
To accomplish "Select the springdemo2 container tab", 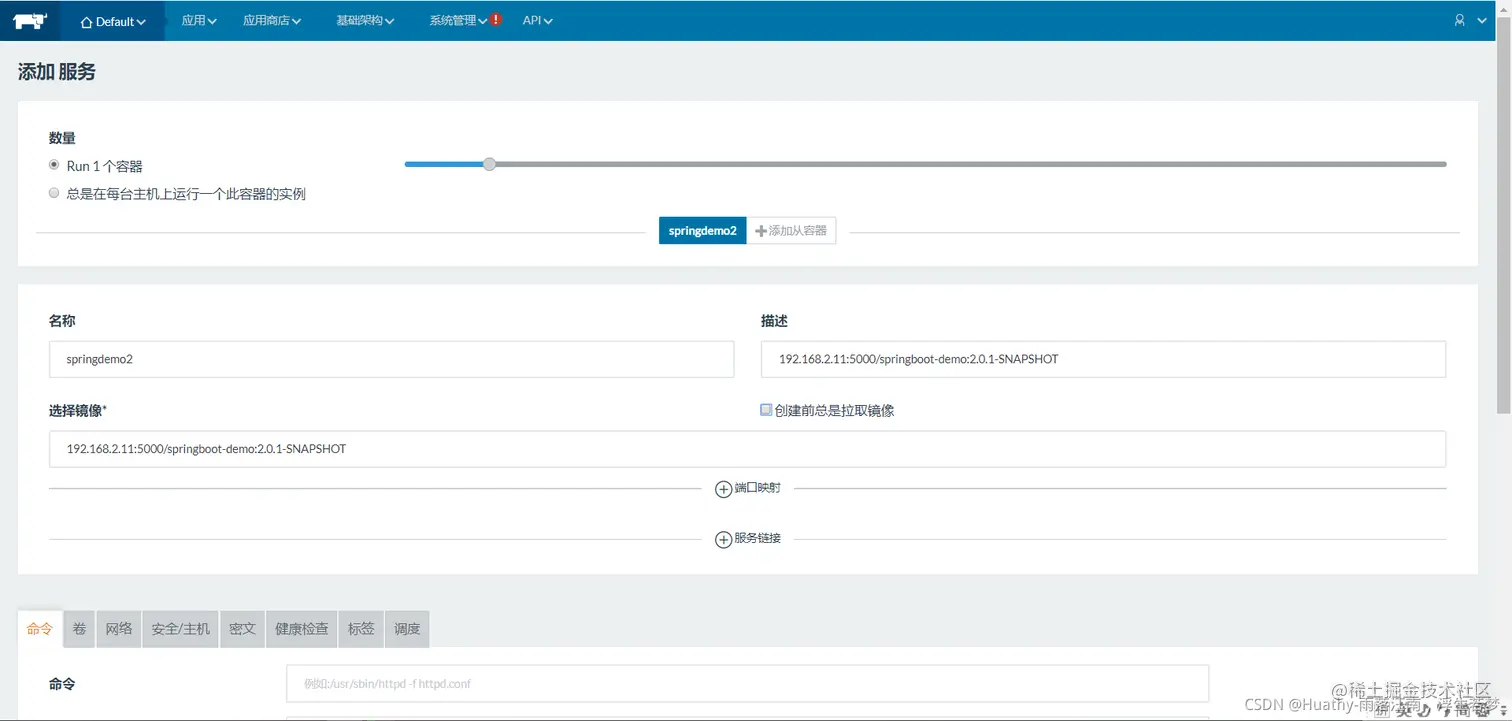I will [x=702, y=231].
